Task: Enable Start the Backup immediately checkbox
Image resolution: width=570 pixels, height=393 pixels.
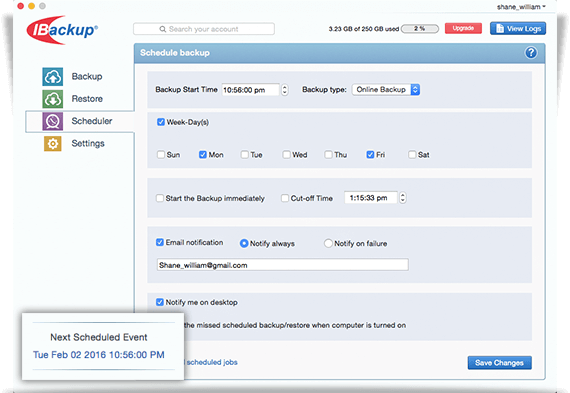Action: pyautogui.click(x=160, y=198)
